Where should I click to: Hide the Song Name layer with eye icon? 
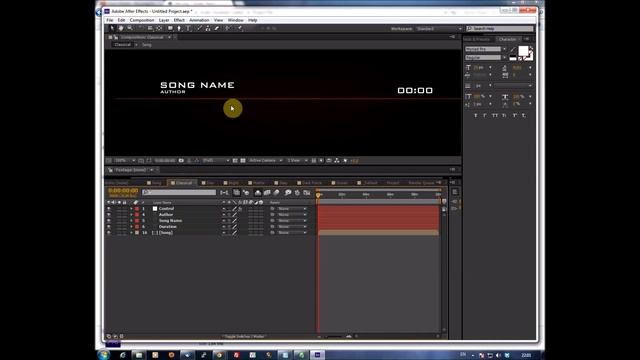(109, 221)
